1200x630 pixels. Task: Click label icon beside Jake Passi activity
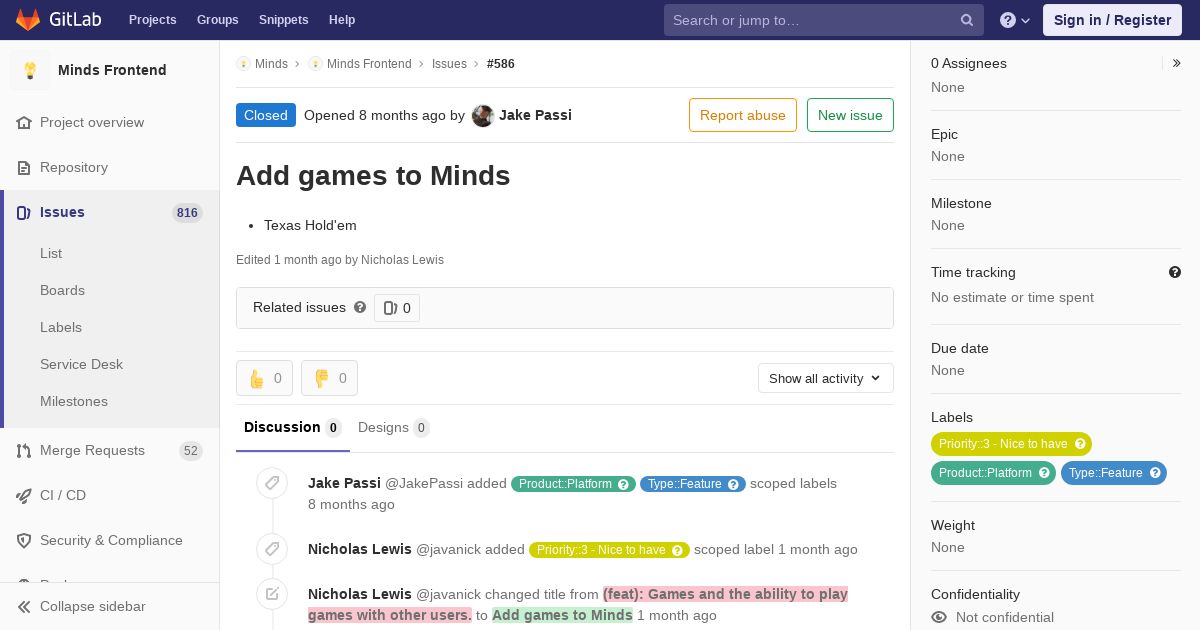pyautogui.click(x=272, y=483)
